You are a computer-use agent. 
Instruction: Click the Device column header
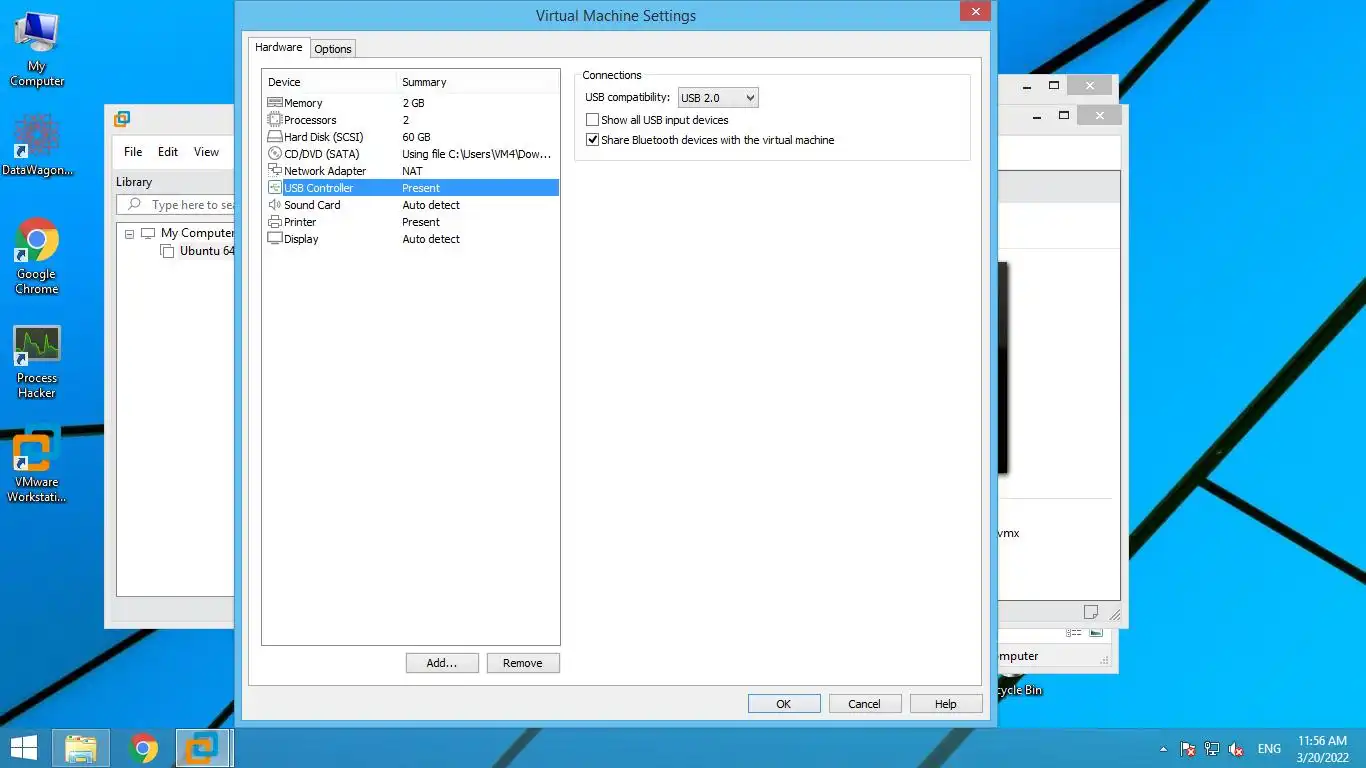point(329,82)
